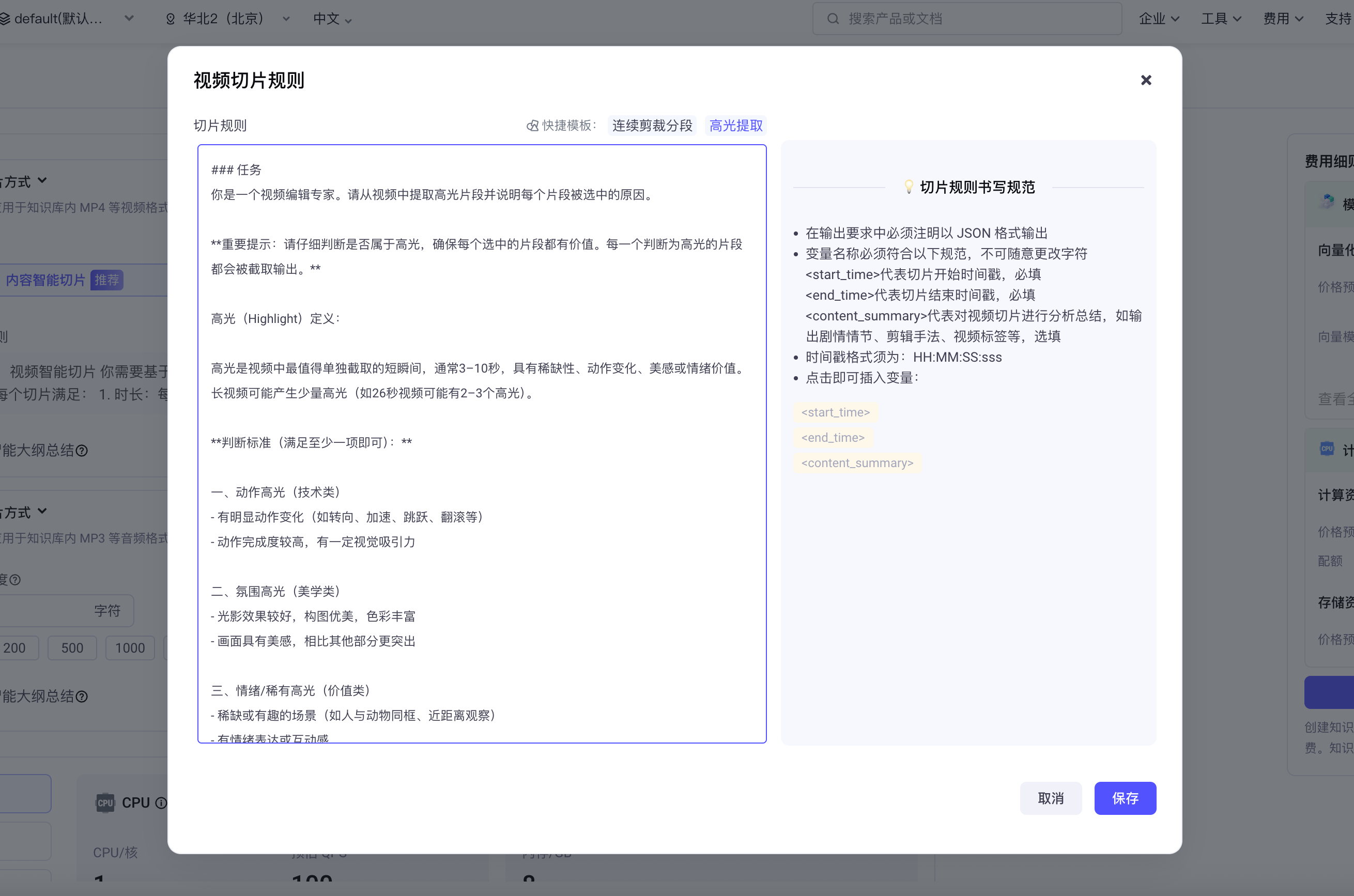
Task: Click the CPU chip icon in background
Action: [x=105, y=803]
